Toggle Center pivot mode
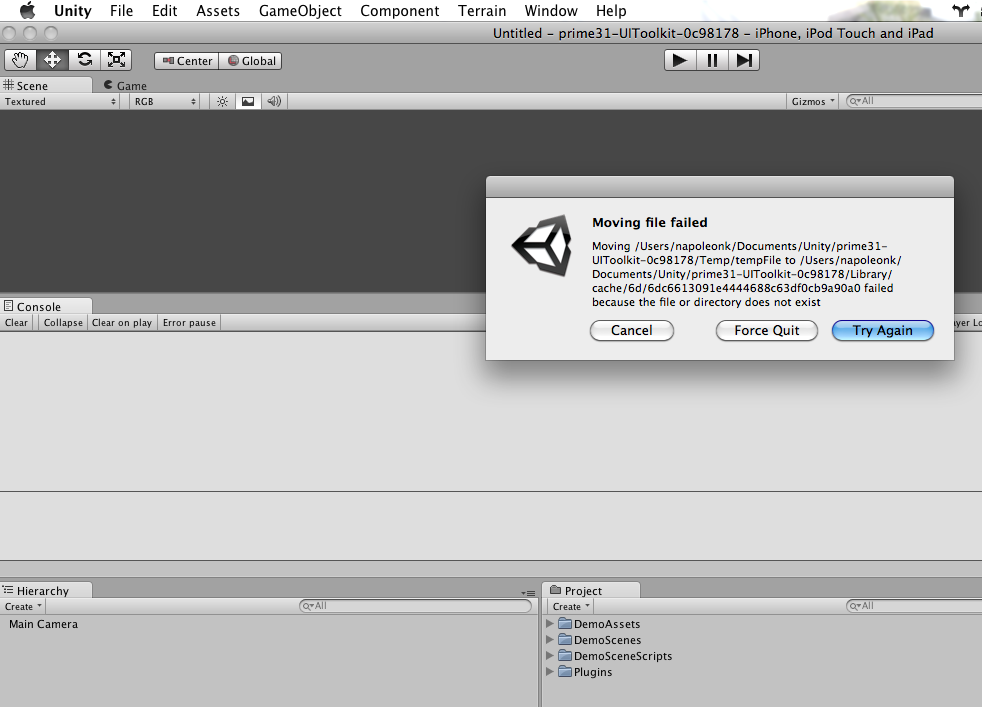 coord(186,60)
